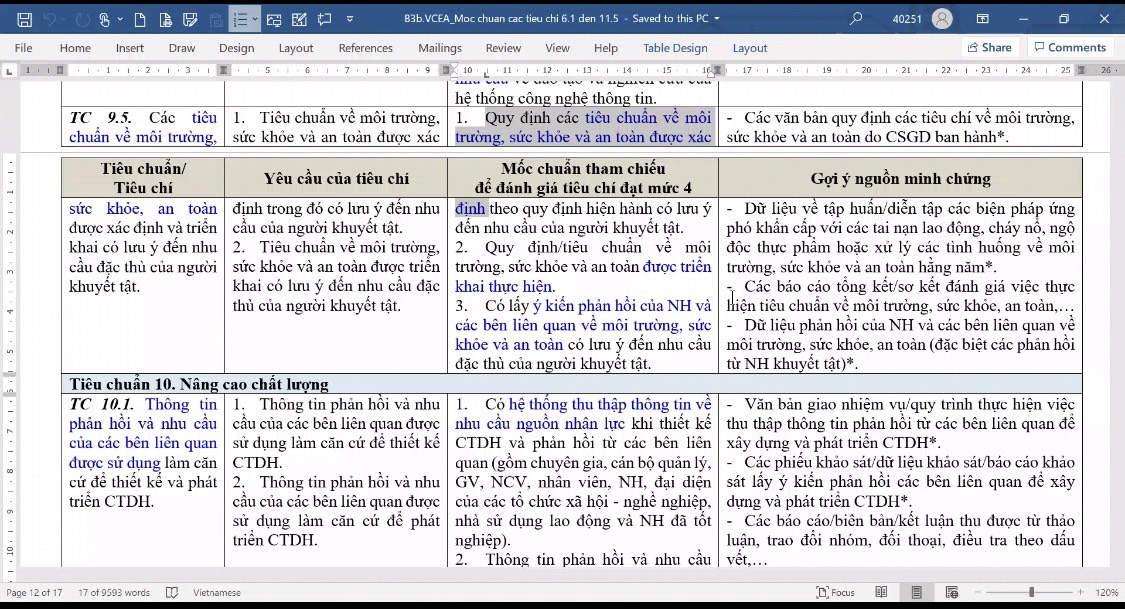Open Touch/Mouse mode dropdown arrow
The height and width of the screenshot is (609, 1125).
pyautogui.click(x=120, y=19)
